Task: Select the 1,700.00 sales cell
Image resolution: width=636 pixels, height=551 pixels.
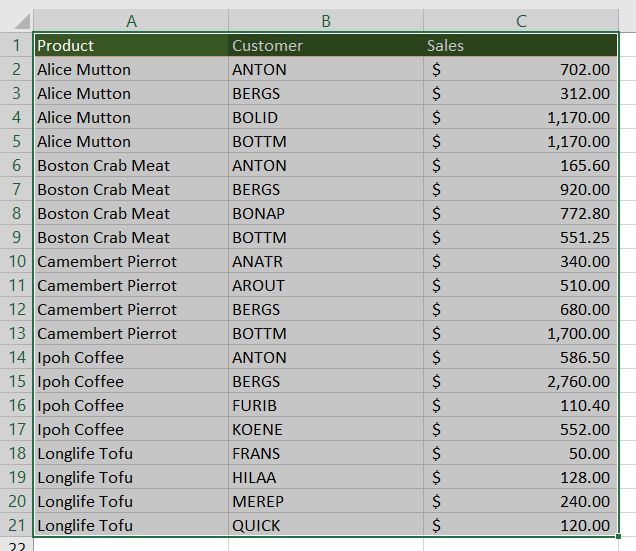Action: (521, 333)
